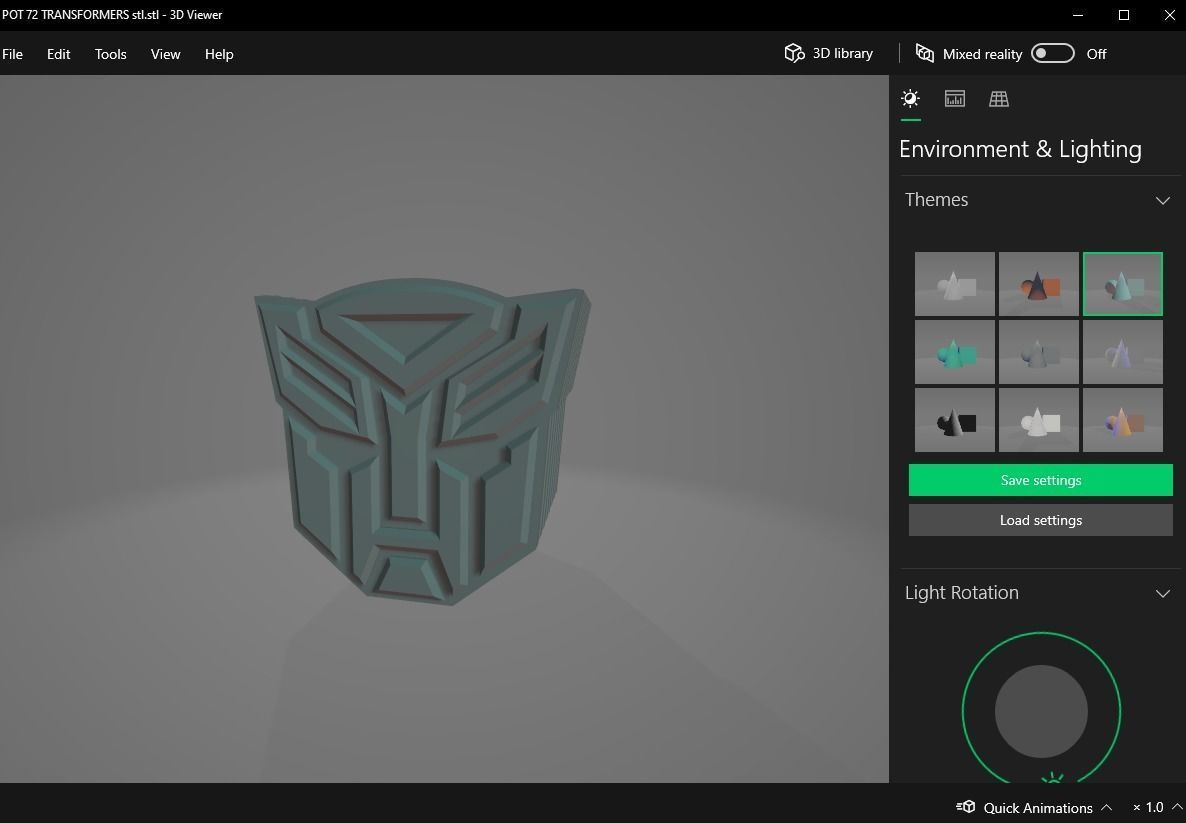Select the orange and purple theme thumbnail
Image resolution: width=1186 pixels, height=823 pixels.
(x=1122, y=420)
